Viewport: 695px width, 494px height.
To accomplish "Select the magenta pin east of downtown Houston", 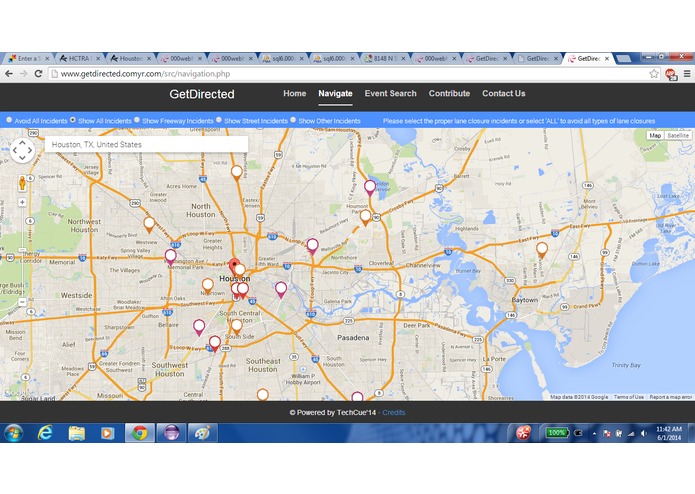I will [x=281, y=290].
